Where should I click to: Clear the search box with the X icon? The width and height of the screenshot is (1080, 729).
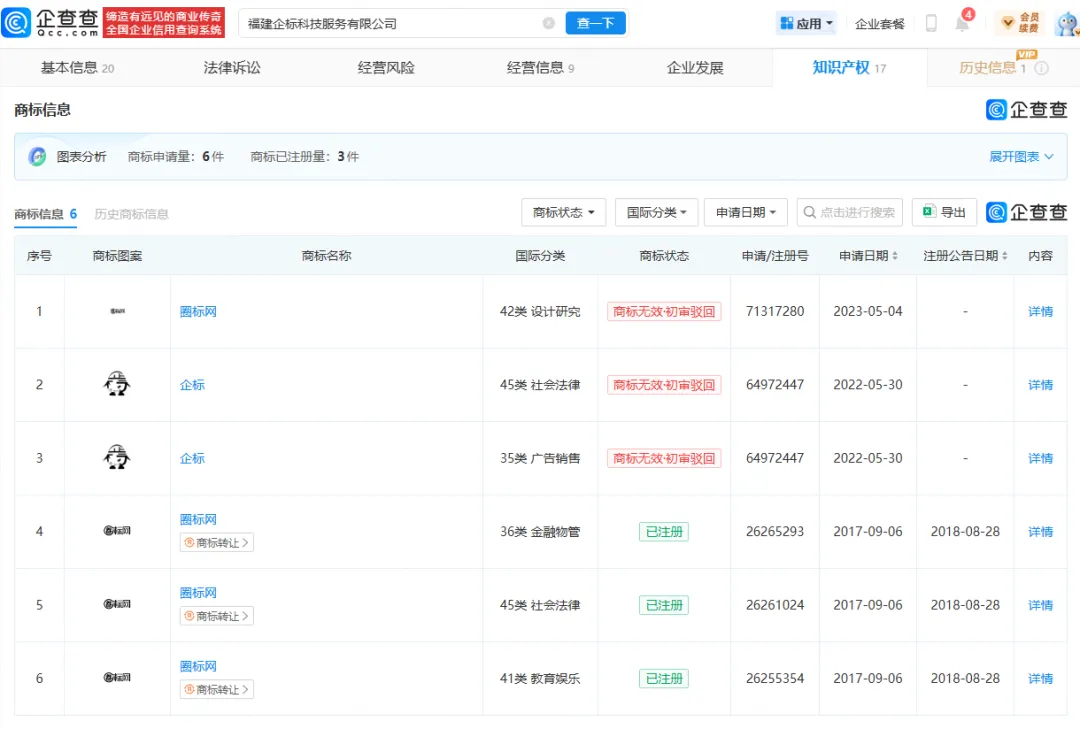click(548, 23)
